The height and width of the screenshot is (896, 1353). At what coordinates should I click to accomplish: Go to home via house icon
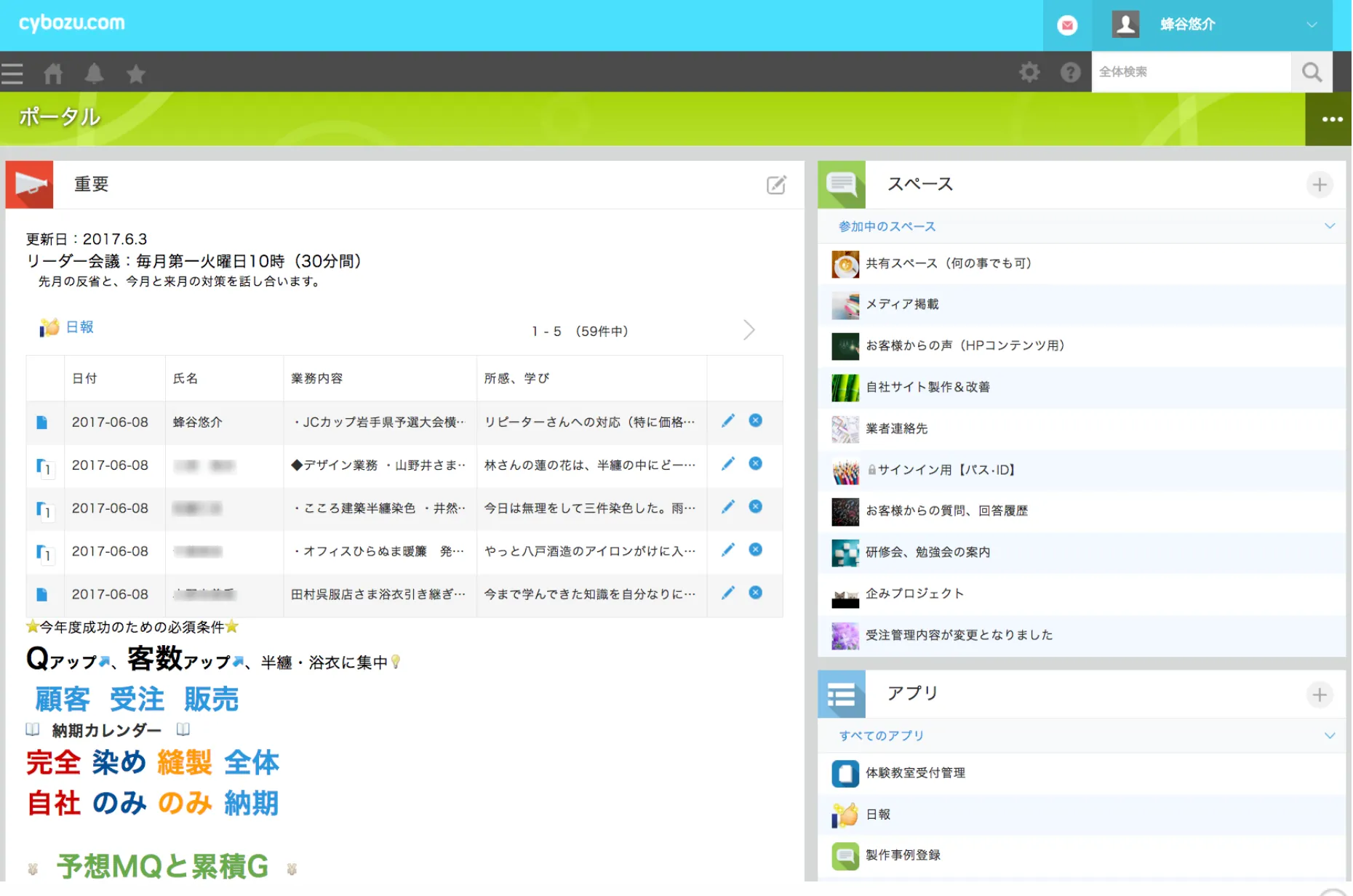point(53,73)
